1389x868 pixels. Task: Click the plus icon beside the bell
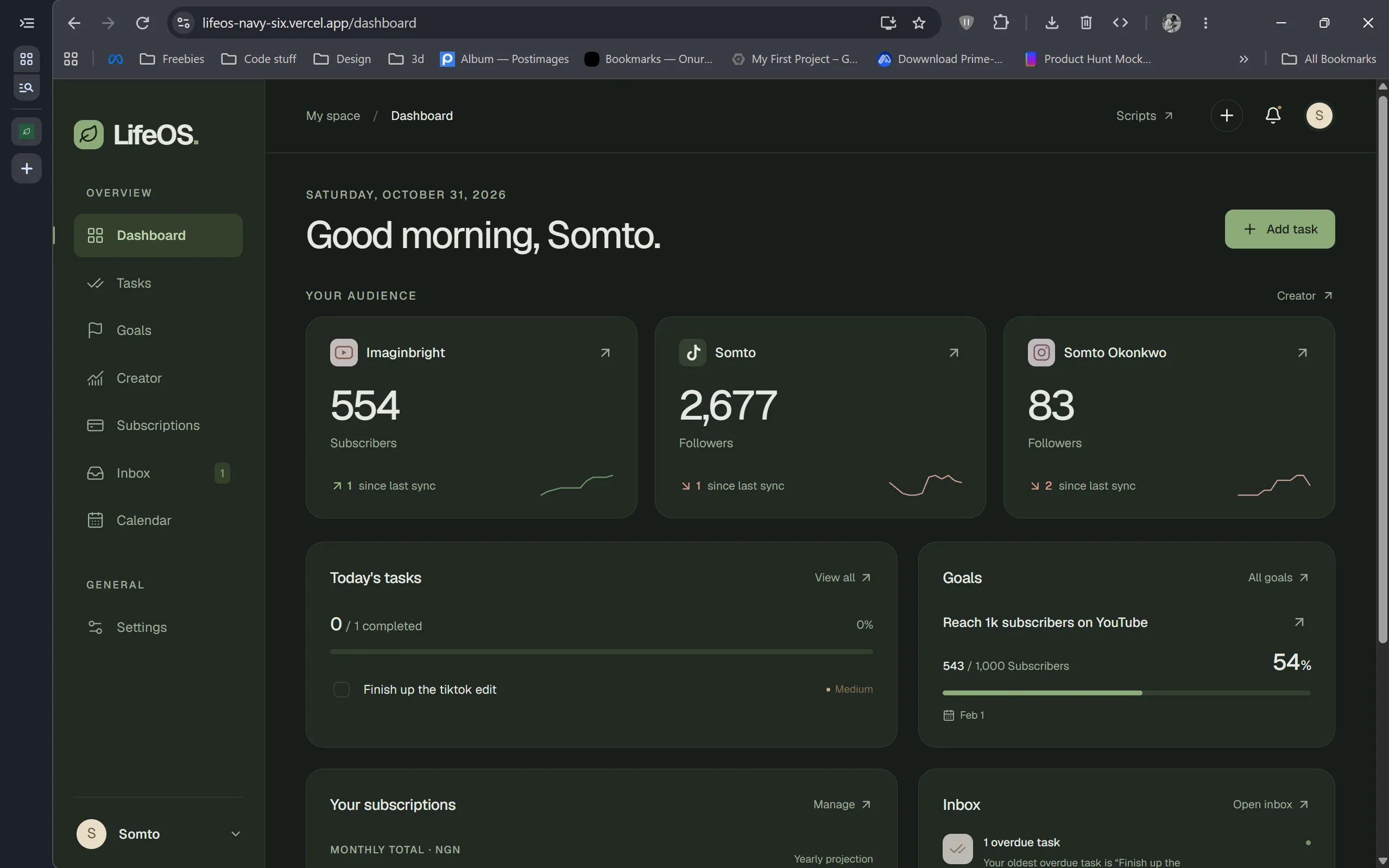click(x=1227, y=116)
